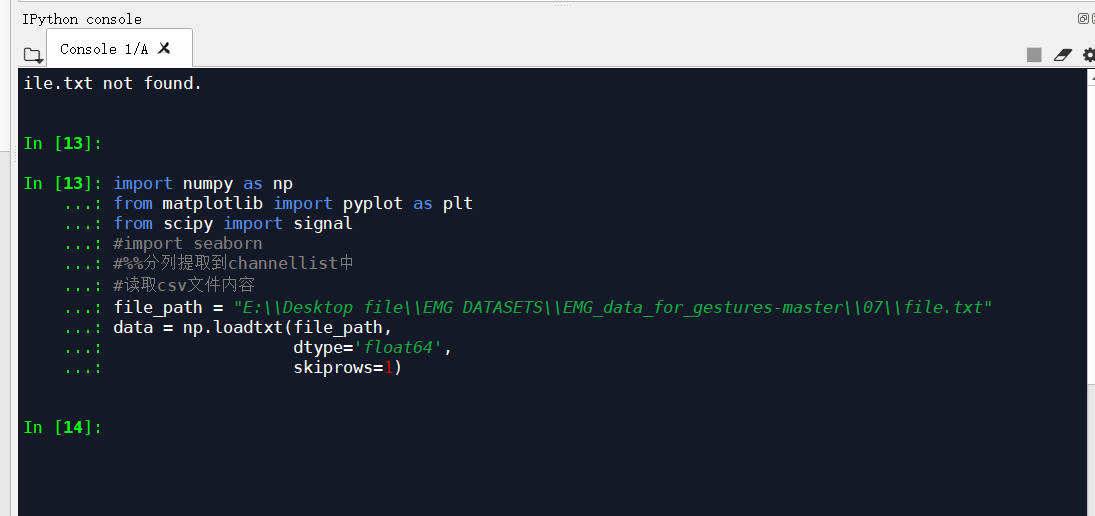Viewport: 1095px width, 516px height.
Task: Click the 'import numpy as np' line
Action: pyautogui.click(x=203, y=184)
